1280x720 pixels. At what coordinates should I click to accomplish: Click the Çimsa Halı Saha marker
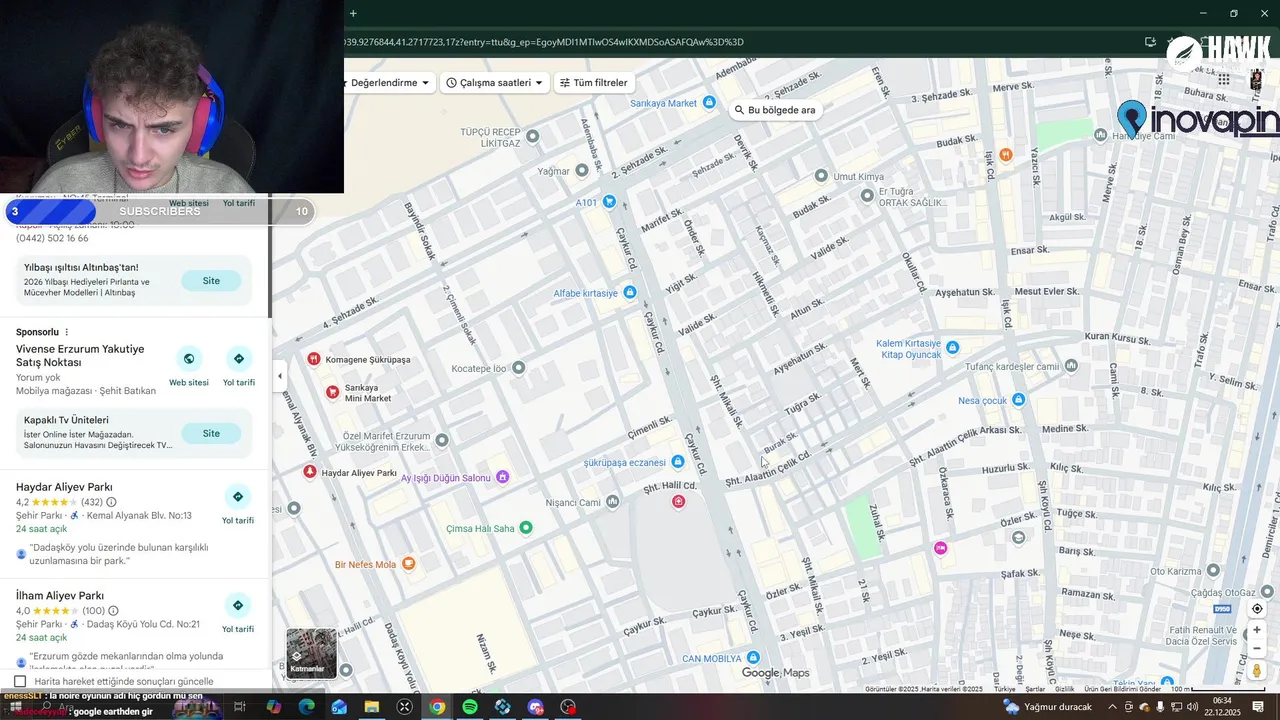coord(526,528)
